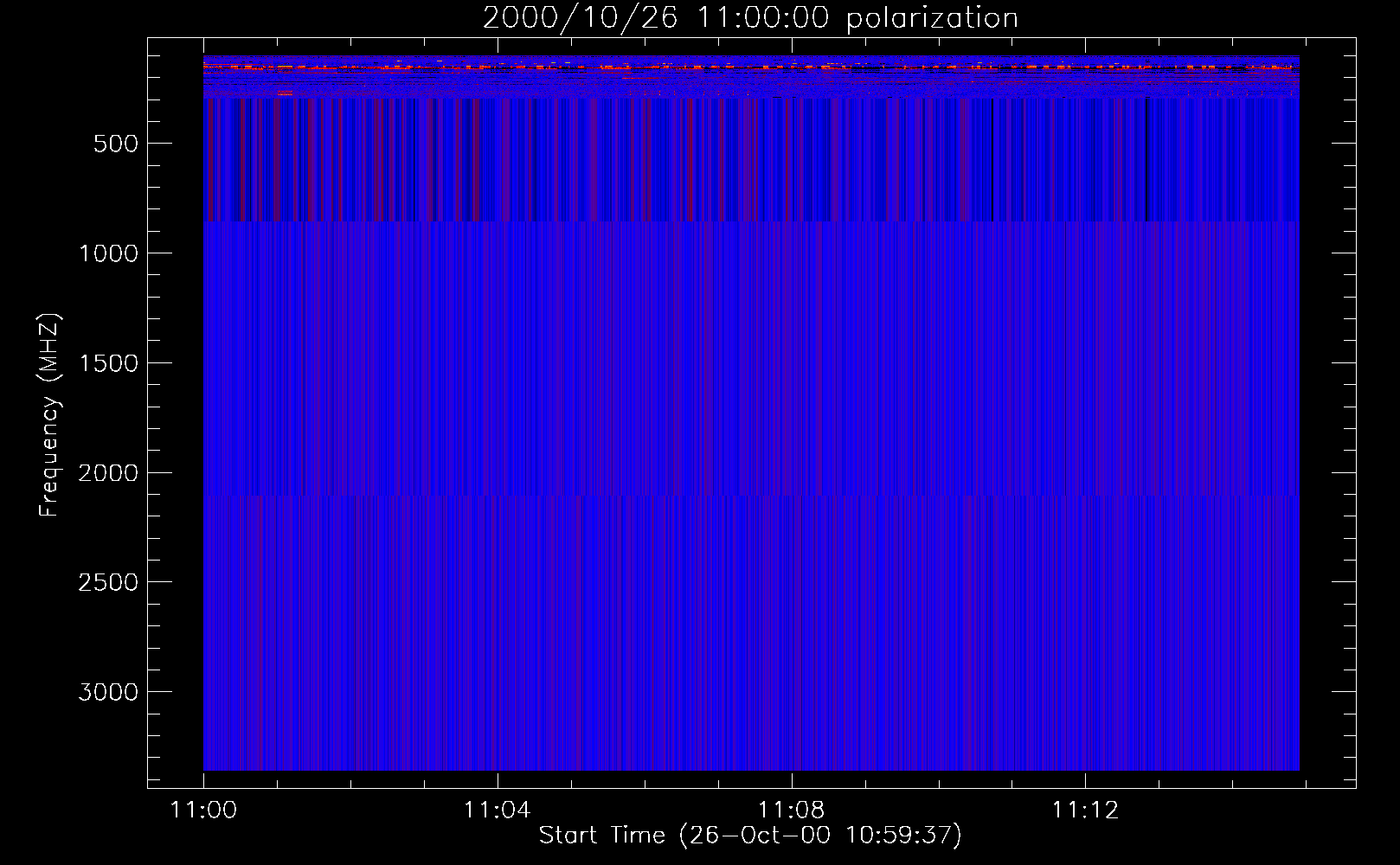Click the 11:12 time axis label

pyautogui.click(x=1085, y=810)
